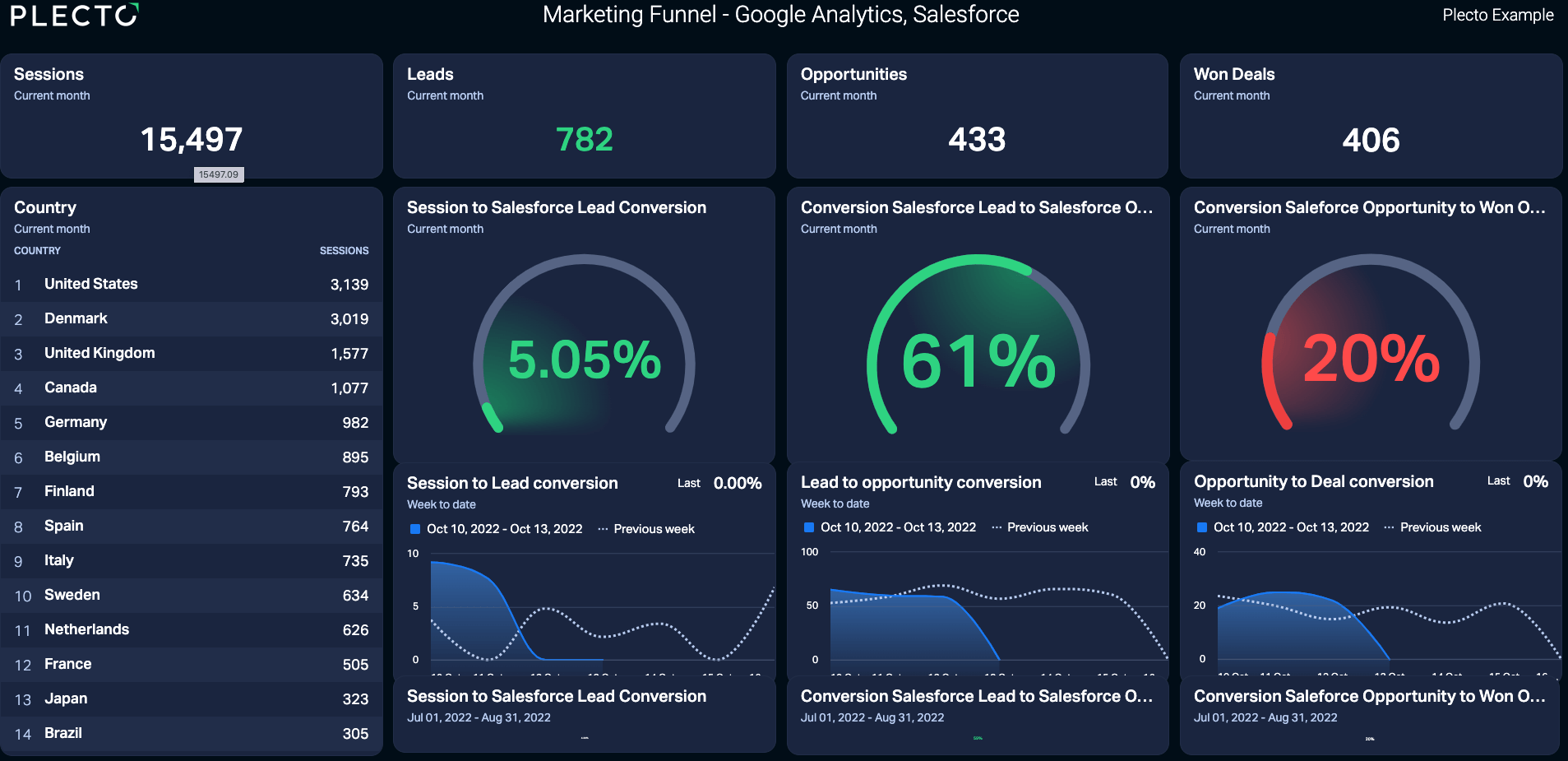Click the Plecto Example label
Screen dimensions: 1568x761
[1498, 15]
